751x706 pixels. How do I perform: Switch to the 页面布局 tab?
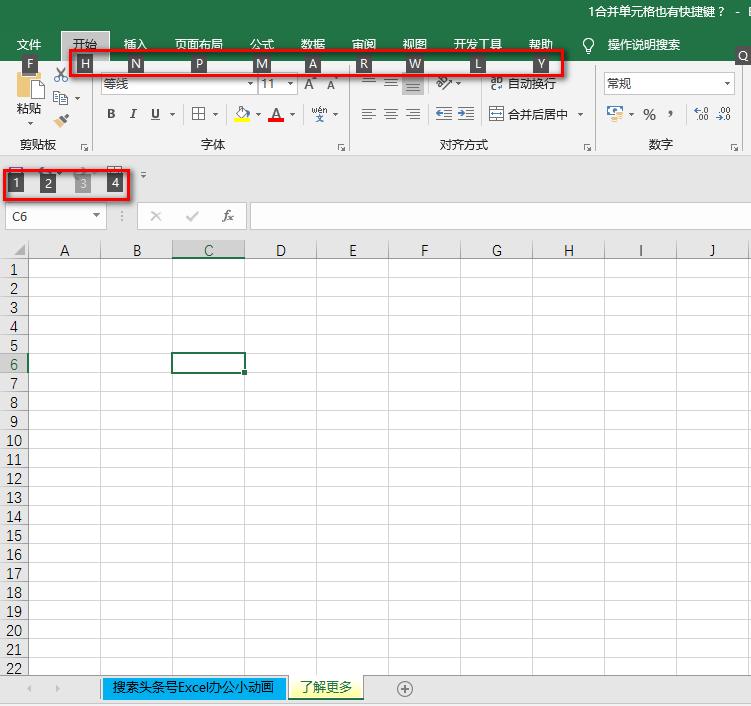pos(199,45)
